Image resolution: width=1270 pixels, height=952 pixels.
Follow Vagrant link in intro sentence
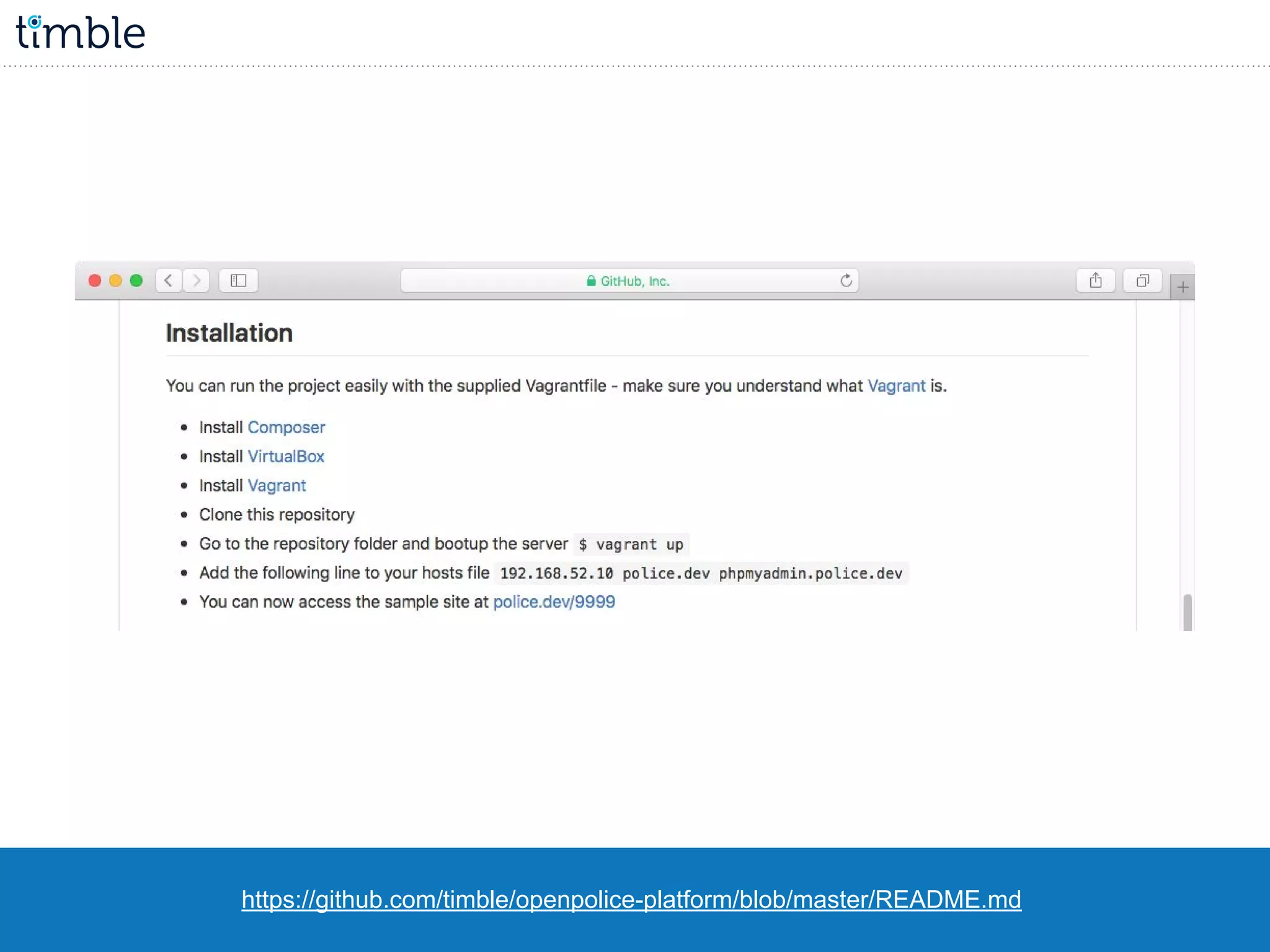click(x=896, y=386)
